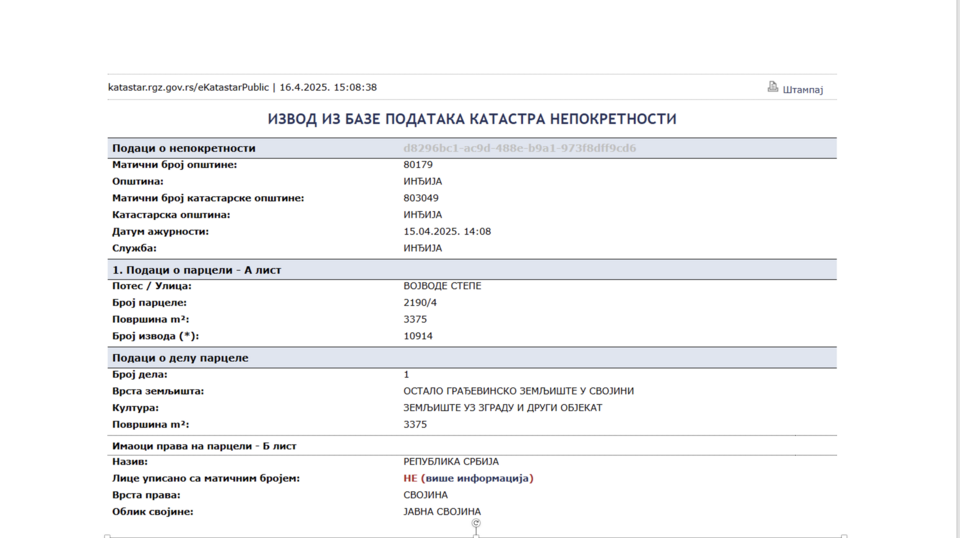Click the document ID d8296bc1 text
Screen dimensions: 960x538
(x=519, y=148)
